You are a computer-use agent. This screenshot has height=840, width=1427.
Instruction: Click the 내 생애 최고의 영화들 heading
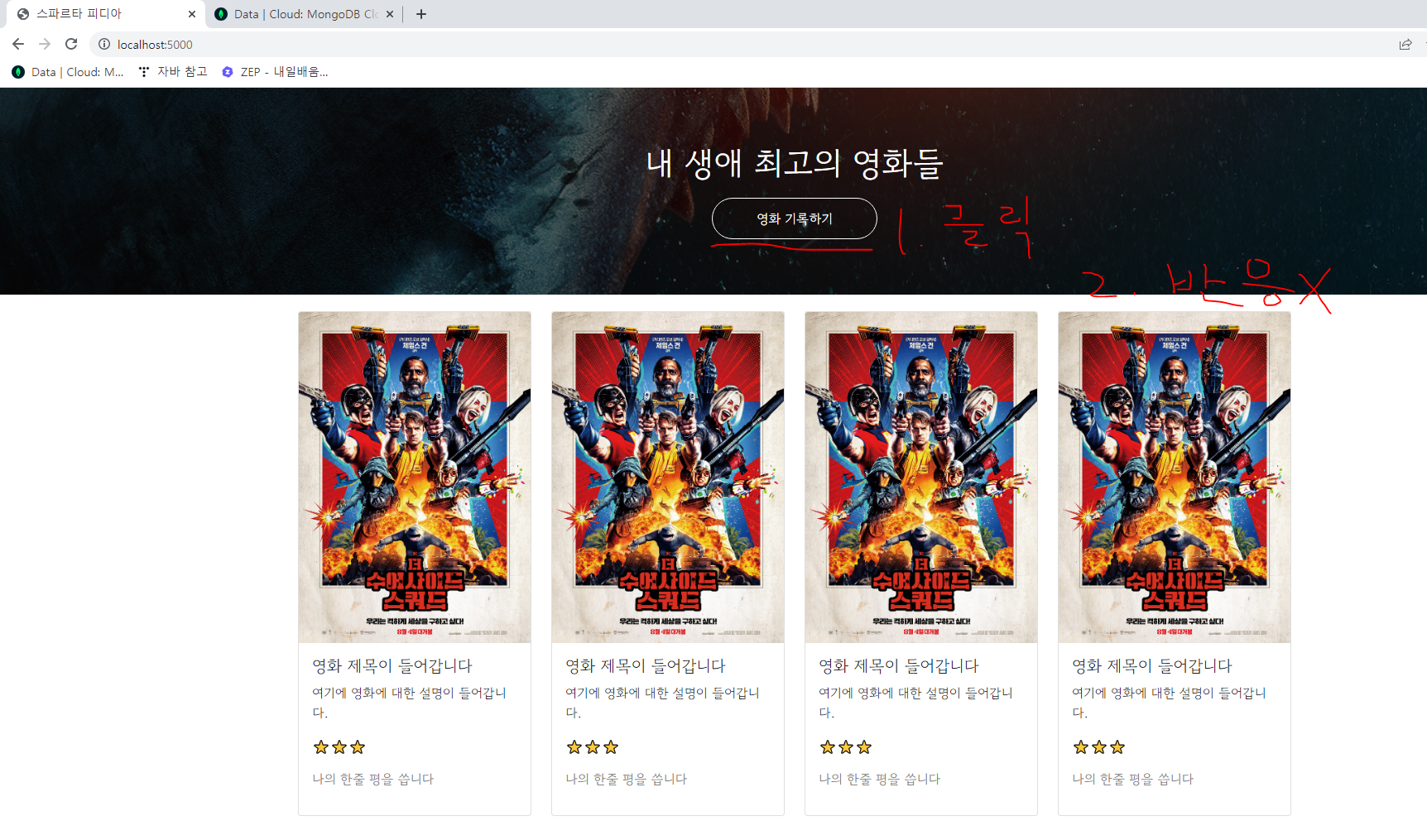[x=795, y=163]
